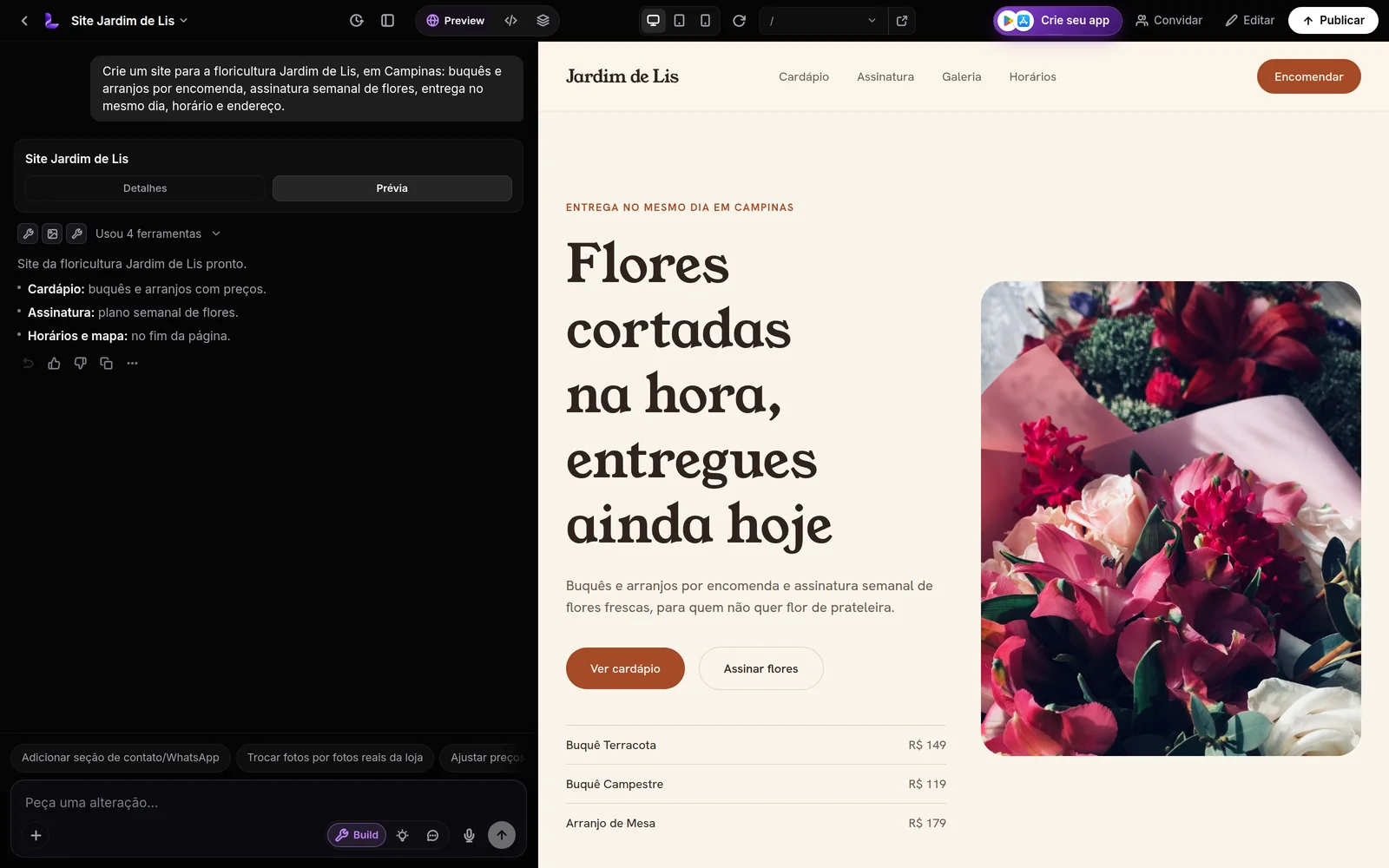Viewport: 1389px width, 868px height.
Task: Give a thumbs down to the response
Action: coord(80,363)
